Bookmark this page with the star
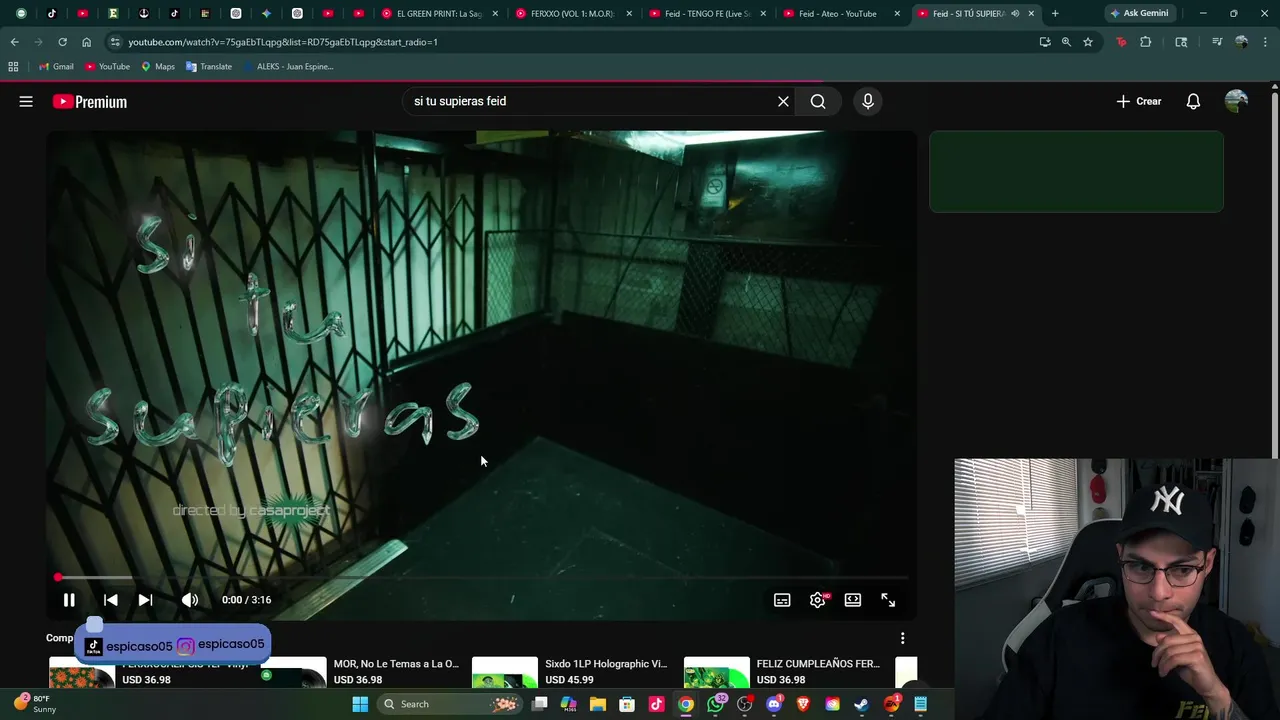The width and height of the screenshot is (1280, 720). tap(1088, 42)
